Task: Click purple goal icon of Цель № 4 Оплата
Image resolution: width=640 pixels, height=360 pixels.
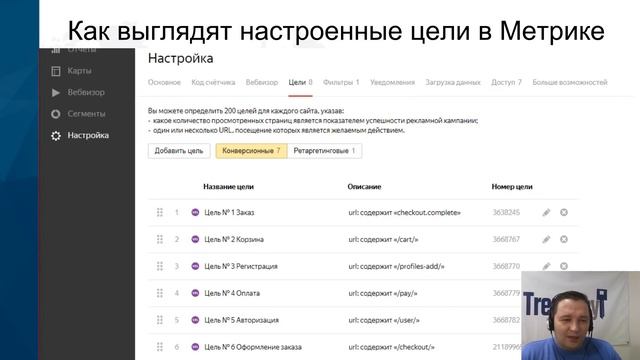Action: [195, 293]
